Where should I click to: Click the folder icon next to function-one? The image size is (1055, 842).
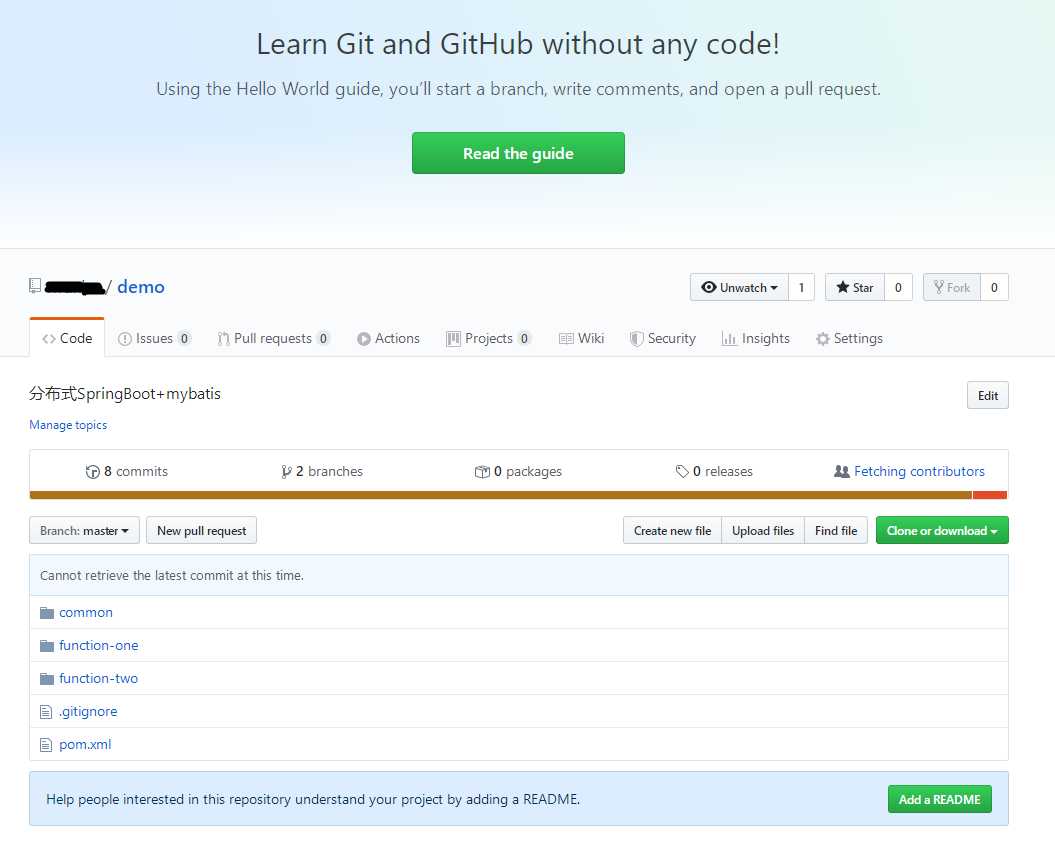click(46, 645)
